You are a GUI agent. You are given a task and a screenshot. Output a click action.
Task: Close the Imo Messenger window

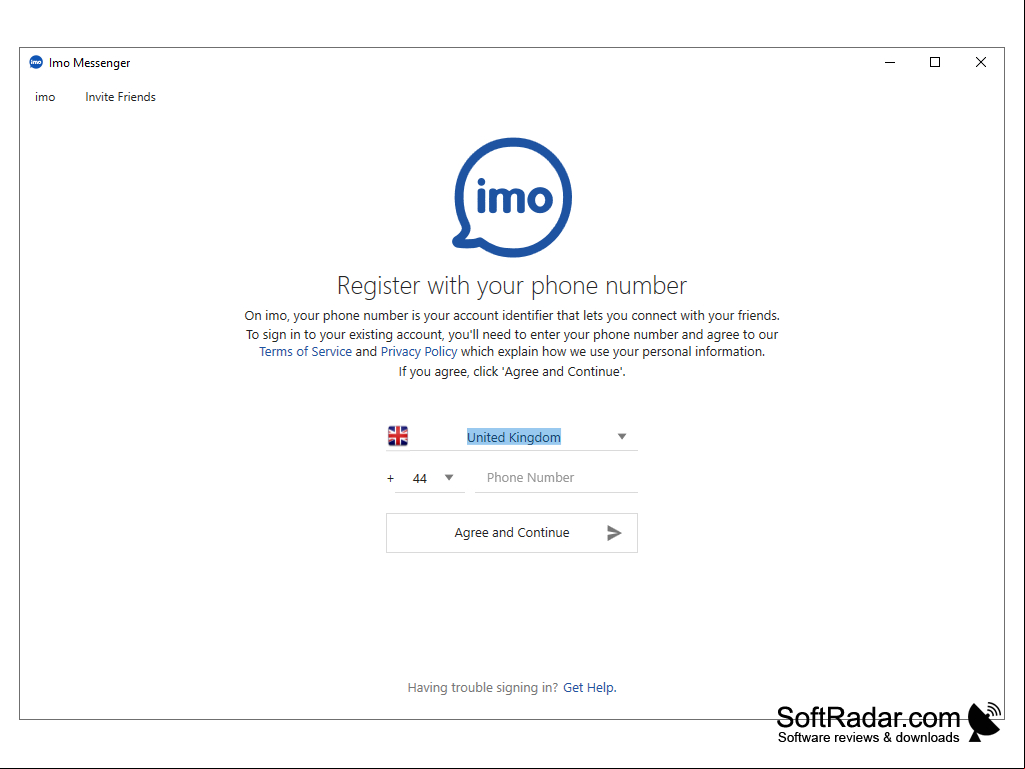tap(981, 62)
